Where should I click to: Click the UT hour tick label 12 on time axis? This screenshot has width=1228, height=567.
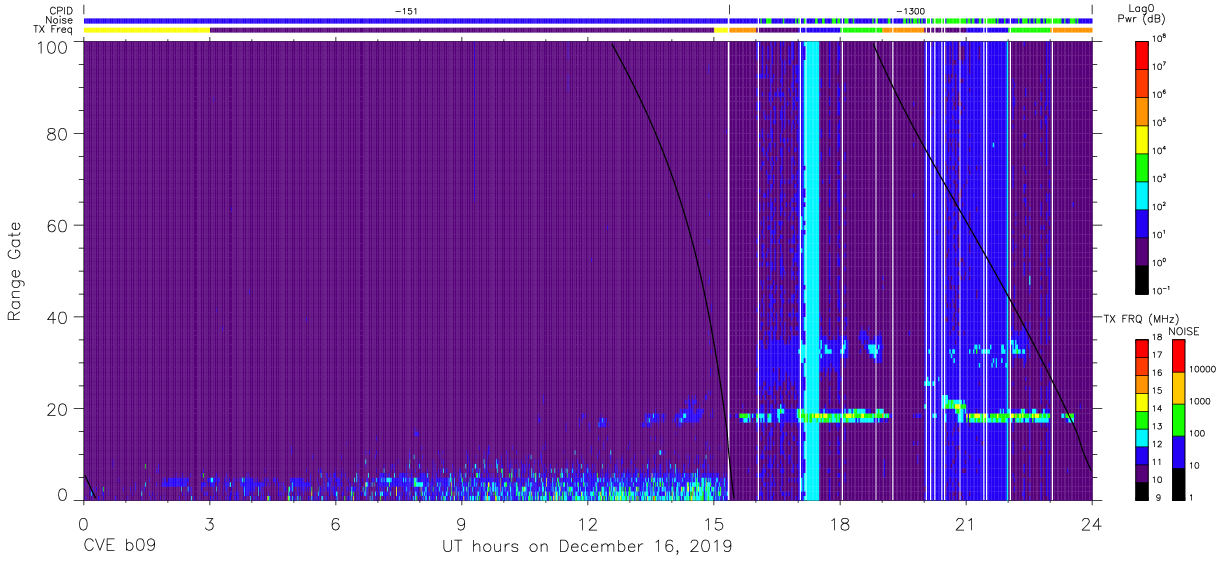coord(587,523)
